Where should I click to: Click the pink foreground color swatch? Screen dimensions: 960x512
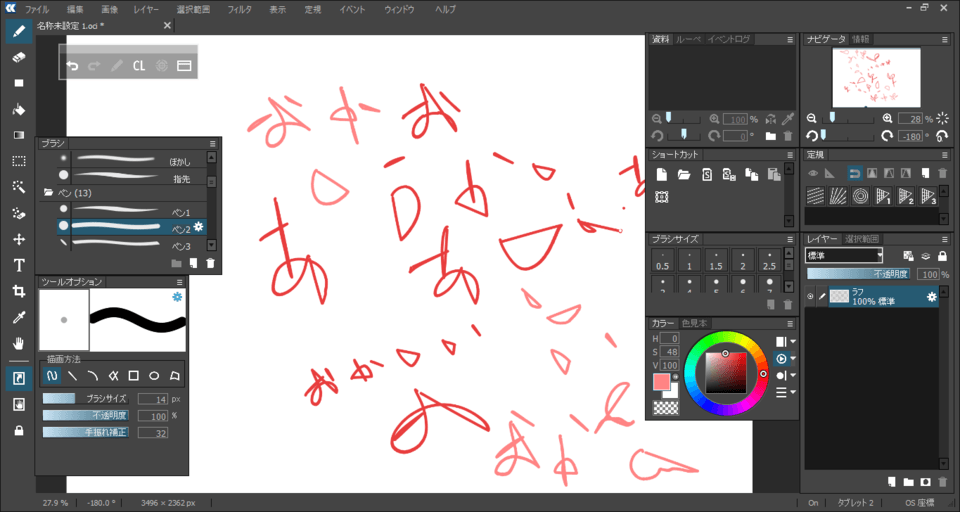coord(662,381)
